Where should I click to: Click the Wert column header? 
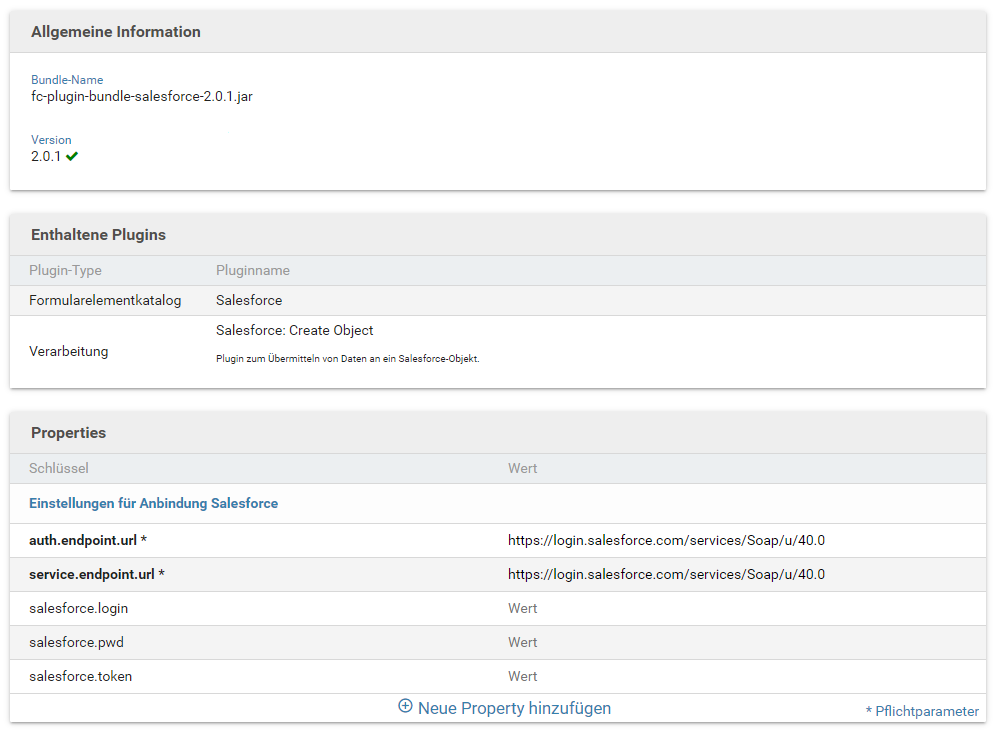point(522,468)
